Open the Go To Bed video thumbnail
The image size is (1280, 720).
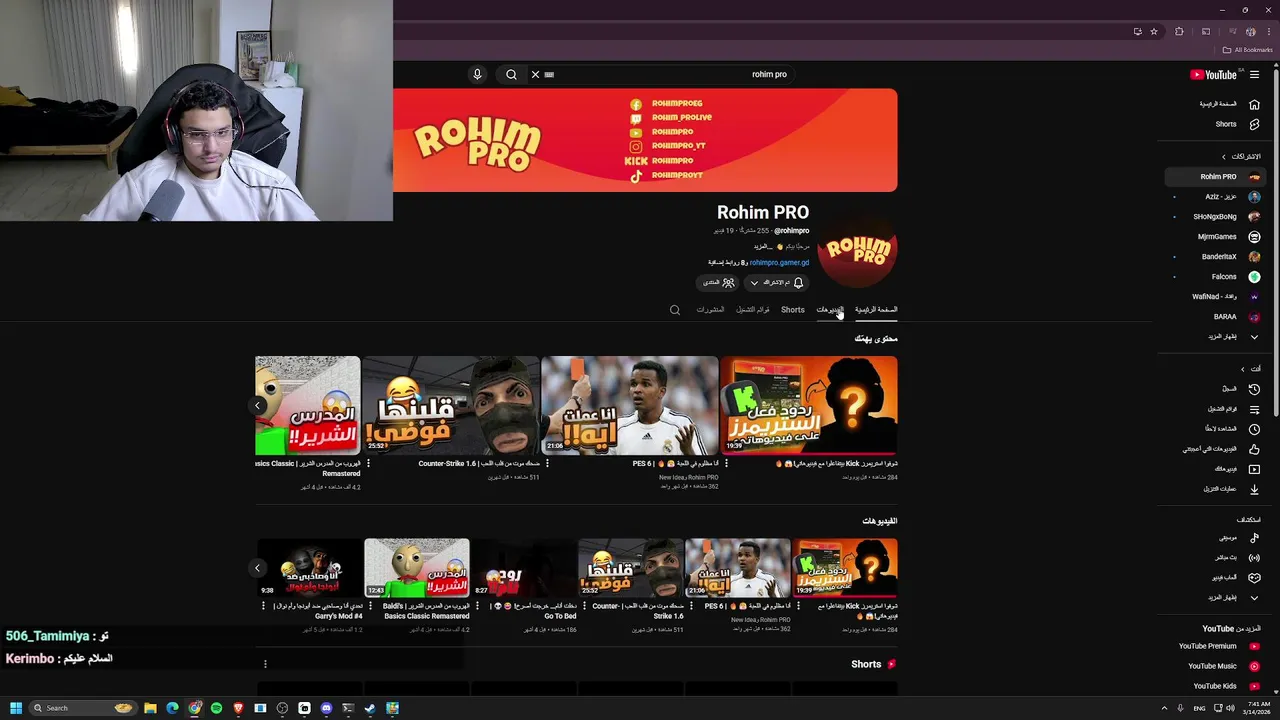tap(524, 568)
